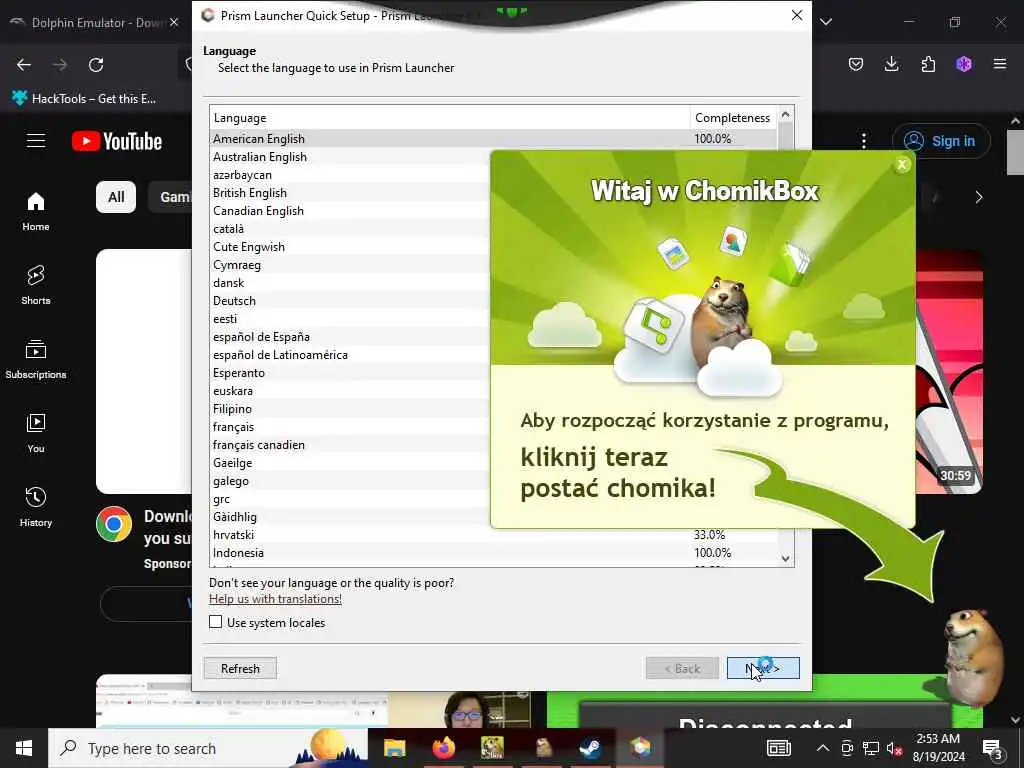The height and width of the screenshot is (768, 1024).
Task: Select the All category chip
Action: coord(116,197)
